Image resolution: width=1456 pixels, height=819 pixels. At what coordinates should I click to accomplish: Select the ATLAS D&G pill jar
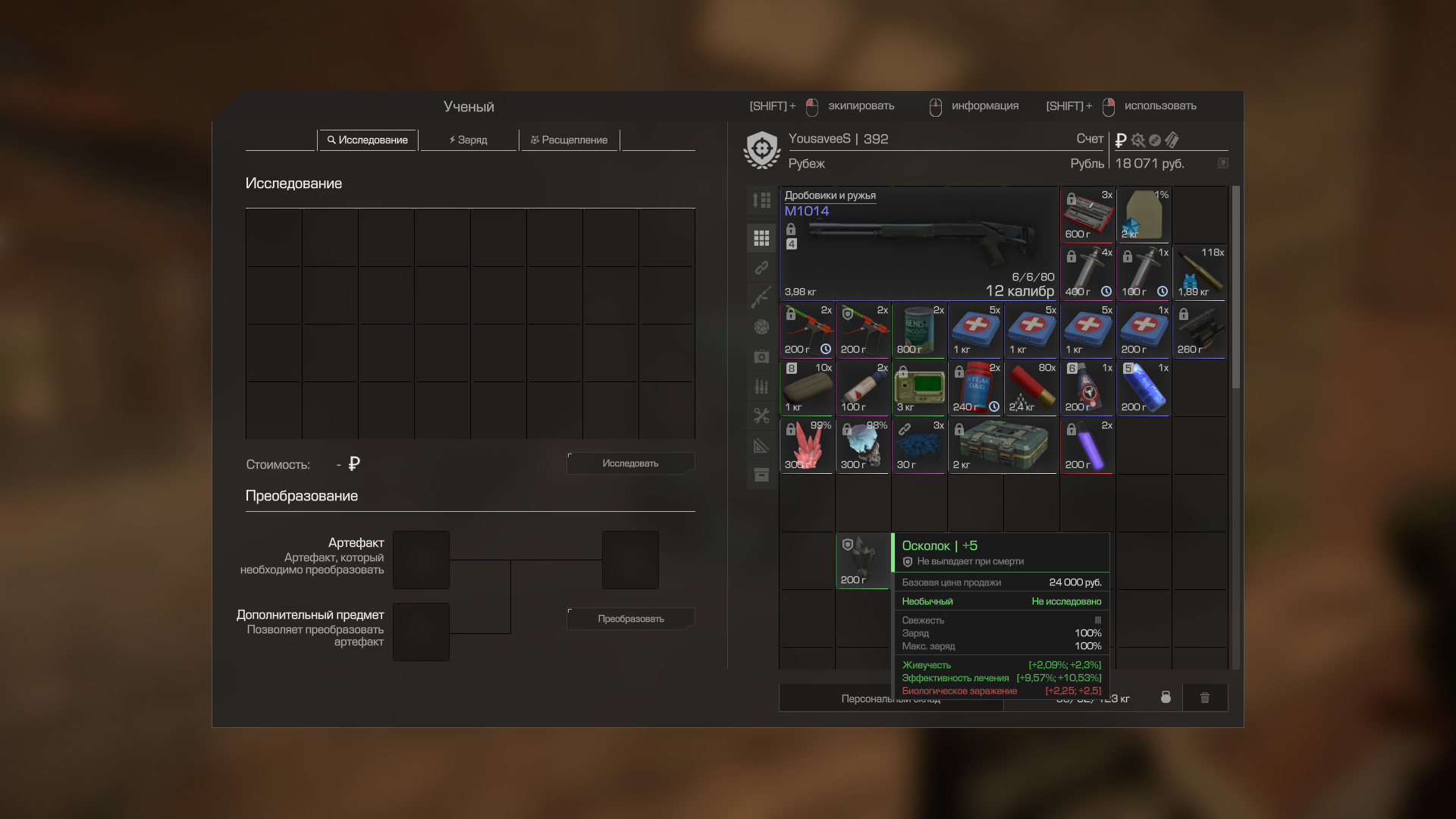pos(975,388)
